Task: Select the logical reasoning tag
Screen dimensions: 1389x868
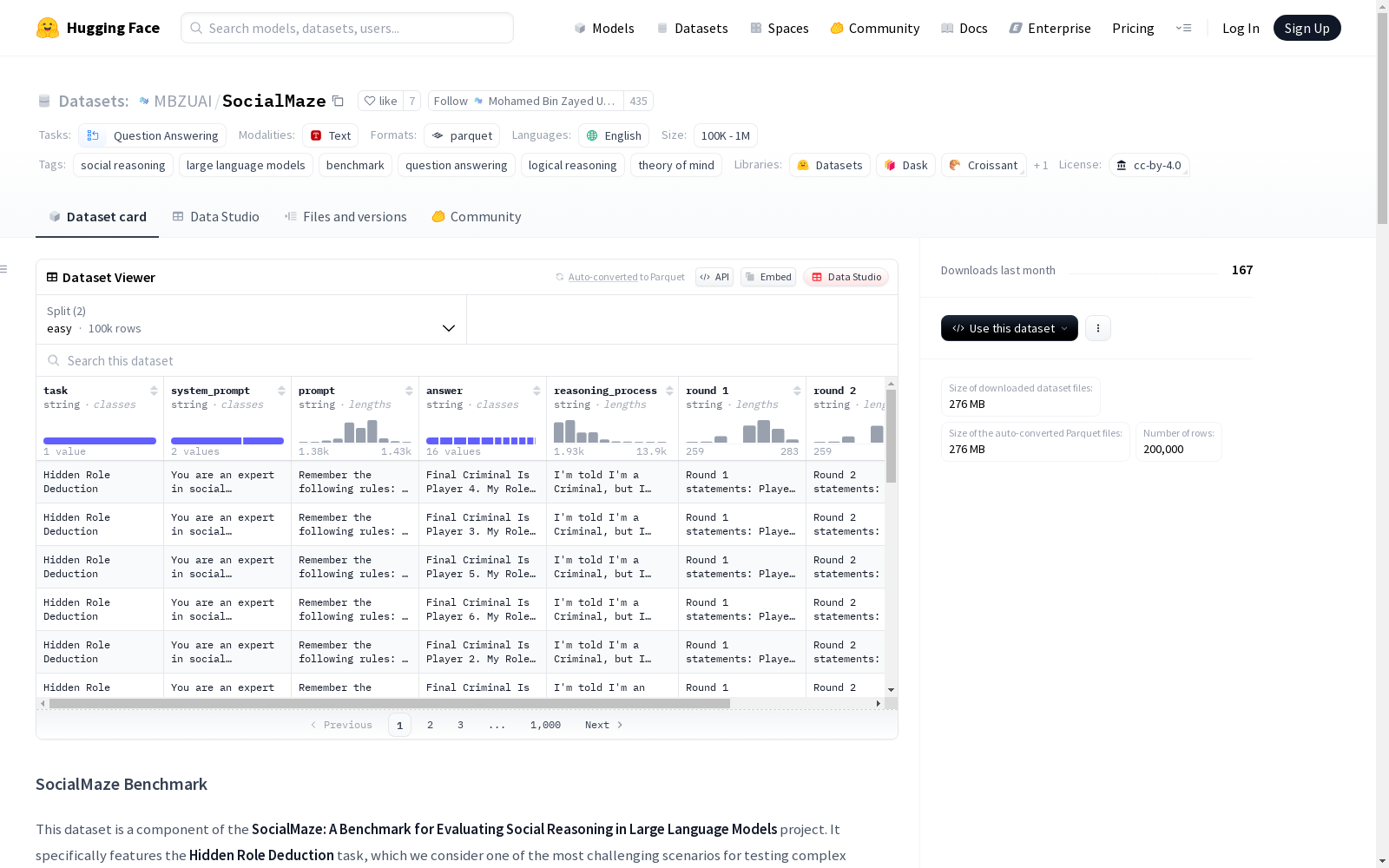Action: coord(573,165)
